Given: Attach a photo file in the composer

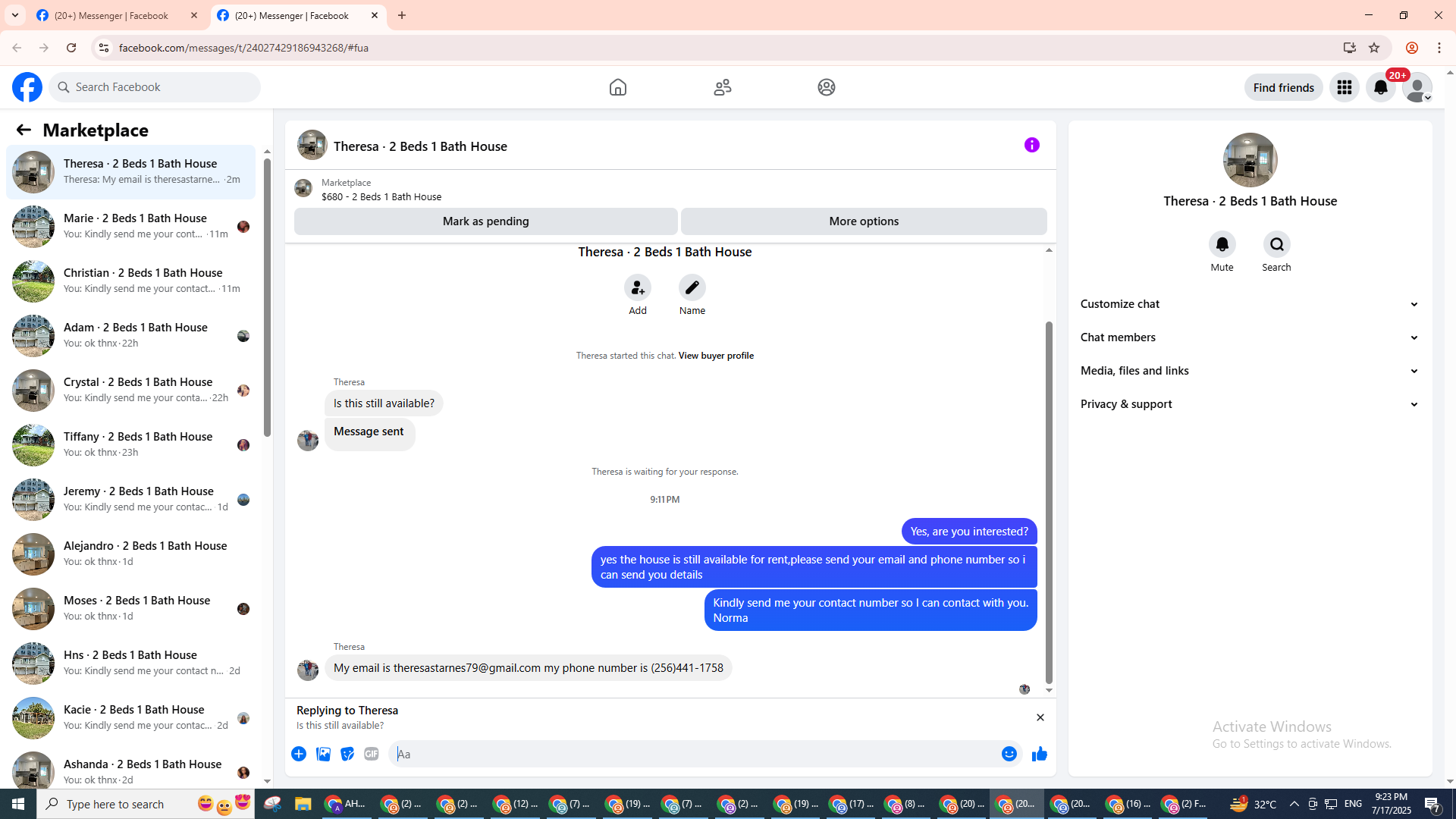Looking at the screenshot, I should (x=323, y=754).
